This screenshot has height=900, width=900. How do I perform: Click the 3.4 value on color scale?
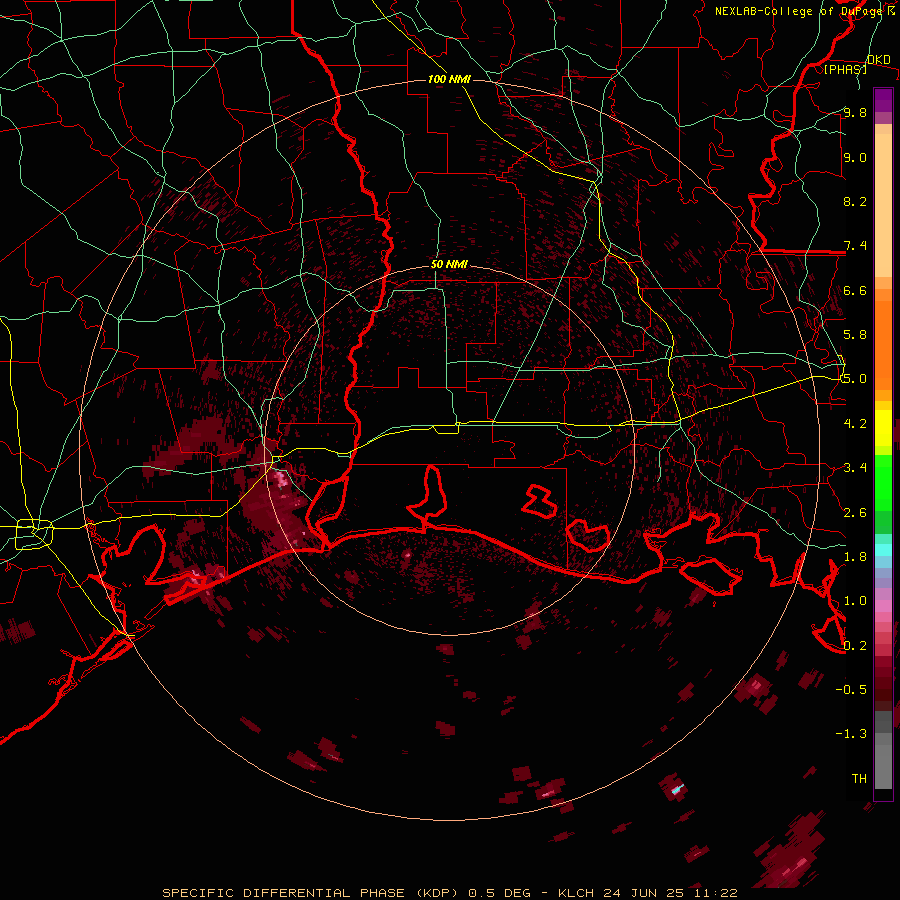(855, 468)
